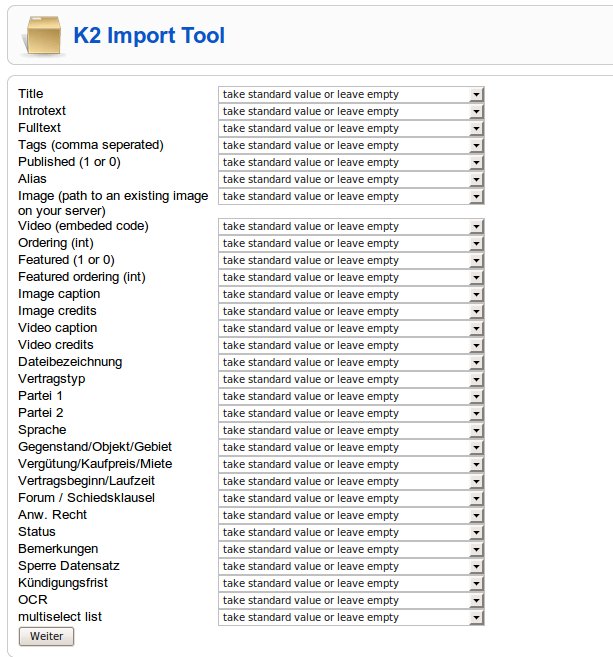
Task: Expand the Kündigungsfrist dropdown
Action: [351, 583]
